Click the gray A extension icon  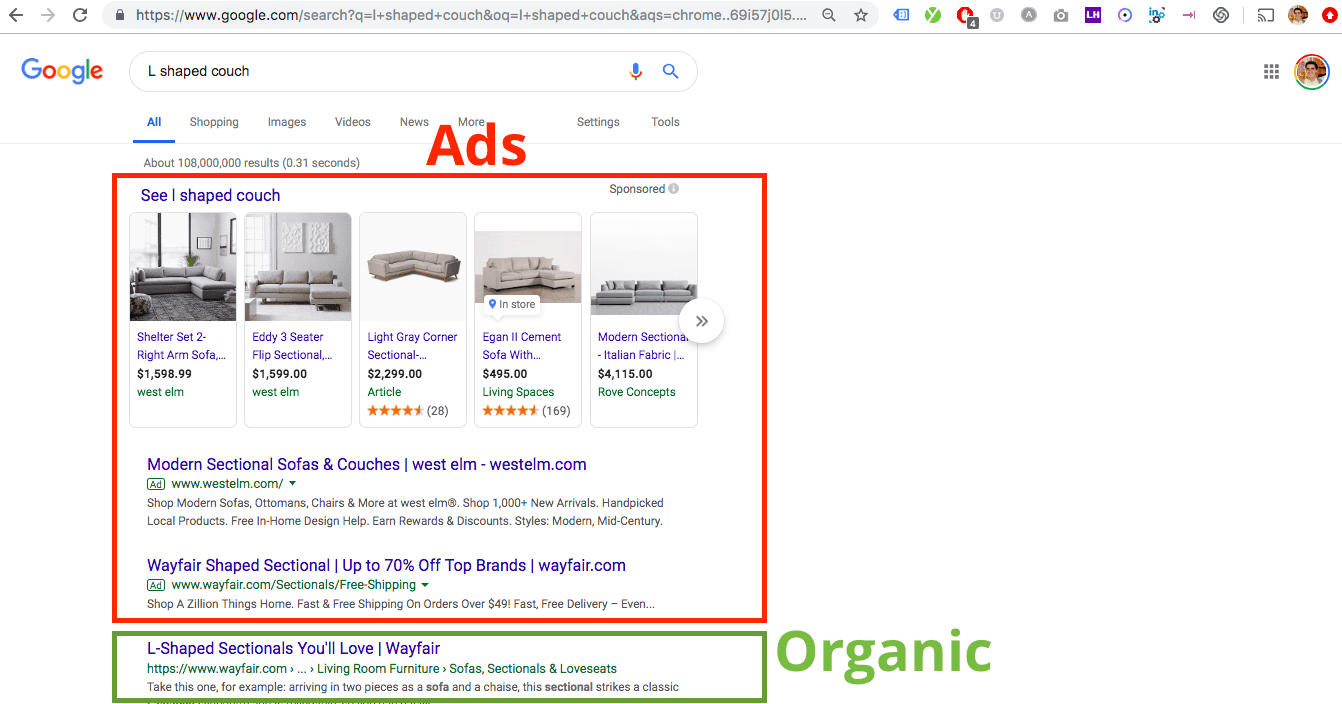(x=1029, y=15)
